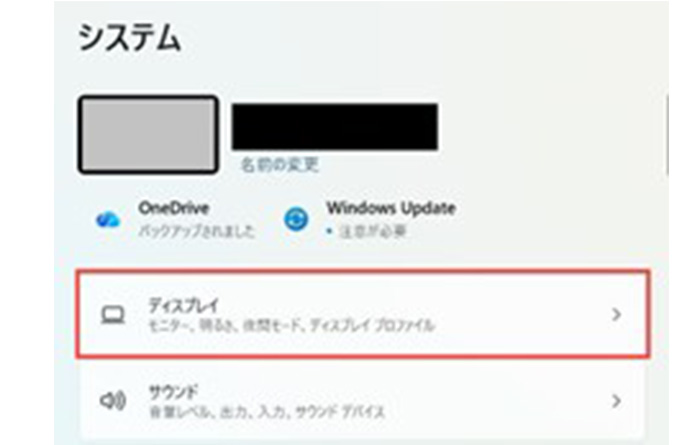This screenshot has height=445, width=700.
Task: Select the ディスプレイ title text
Action: pos(183,306)
